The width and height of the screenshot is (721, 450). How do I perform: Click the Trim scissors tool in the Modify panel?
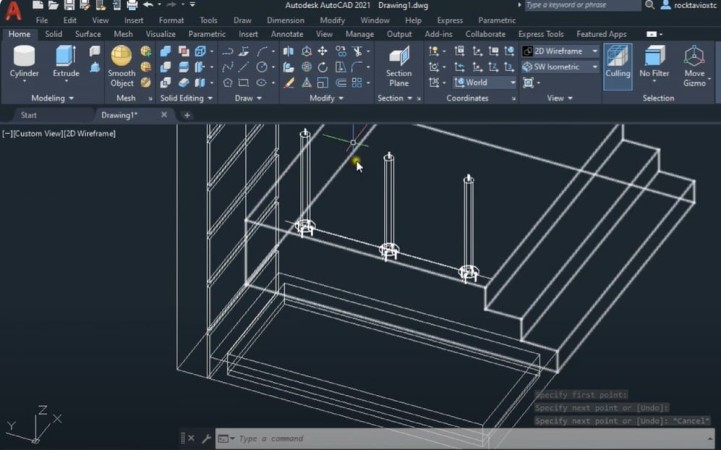tap(357, 51)
